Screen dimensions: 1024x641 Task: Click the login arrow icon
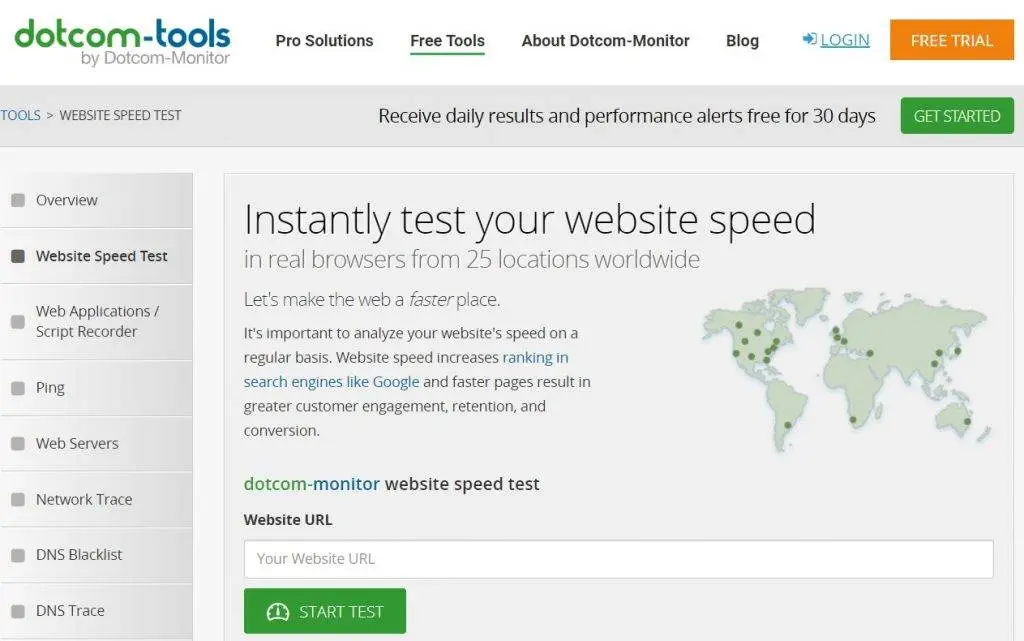[810, 39]
